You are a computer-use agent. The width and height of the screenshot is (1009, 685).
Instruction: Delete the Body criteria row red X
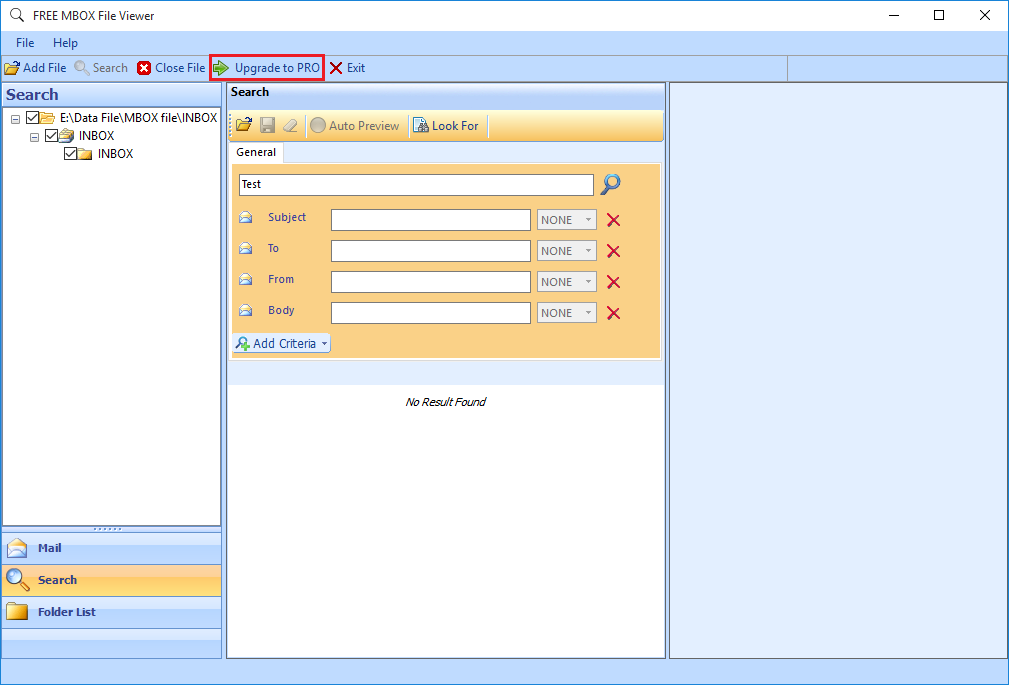coord(613,313)
